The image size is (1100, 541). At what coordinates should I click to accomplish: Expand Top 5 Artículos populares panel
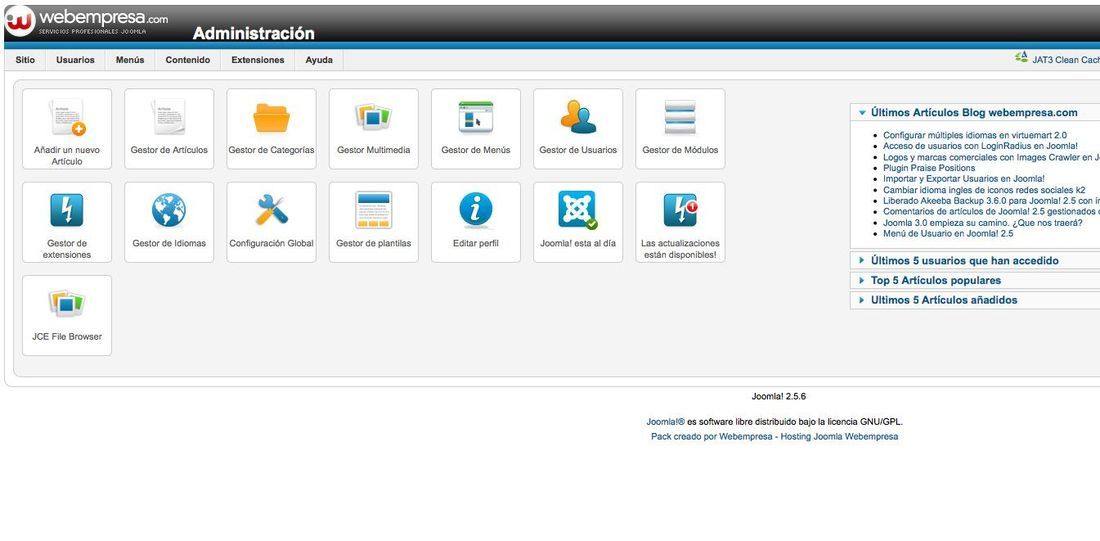tap(975, 280)
